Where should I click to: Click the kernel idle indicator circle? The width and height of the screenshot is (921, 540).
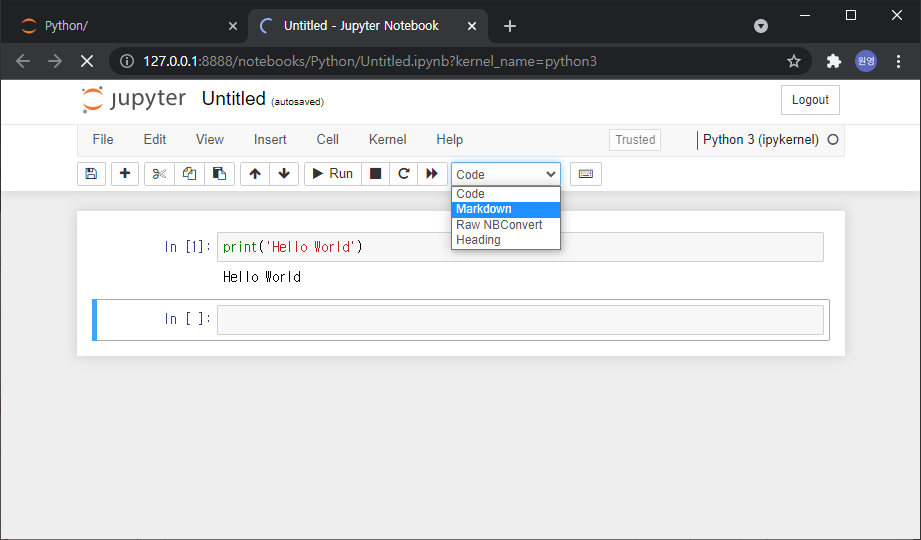[833, 140]
